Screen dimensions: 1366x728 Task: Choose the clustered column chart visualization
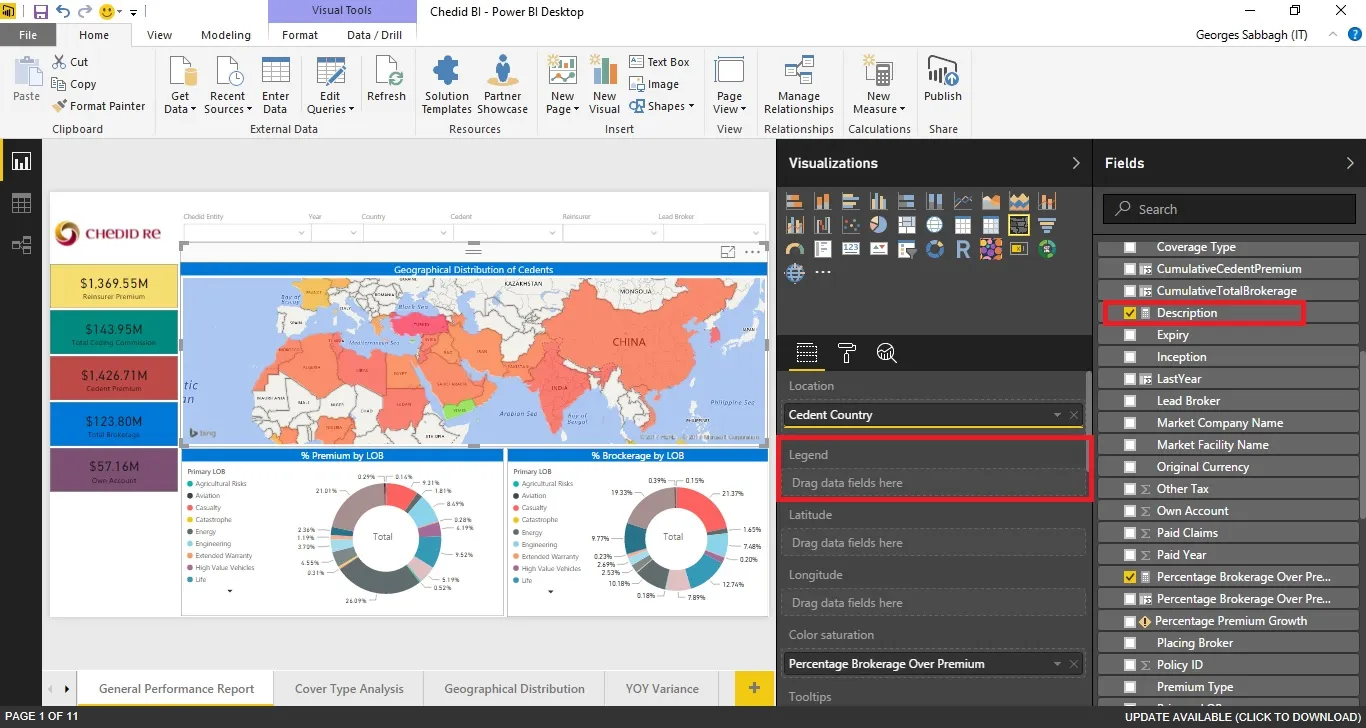[x=879, y=201]
